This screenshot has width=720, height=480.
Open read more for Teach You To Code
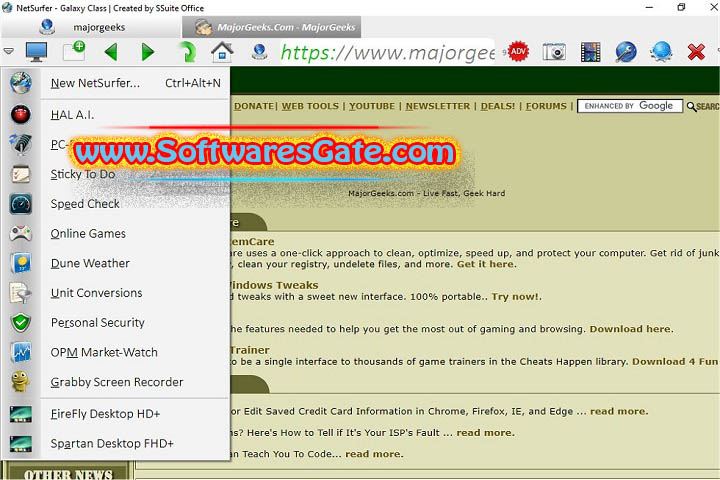pyautogui.click(x=374, y=454)
